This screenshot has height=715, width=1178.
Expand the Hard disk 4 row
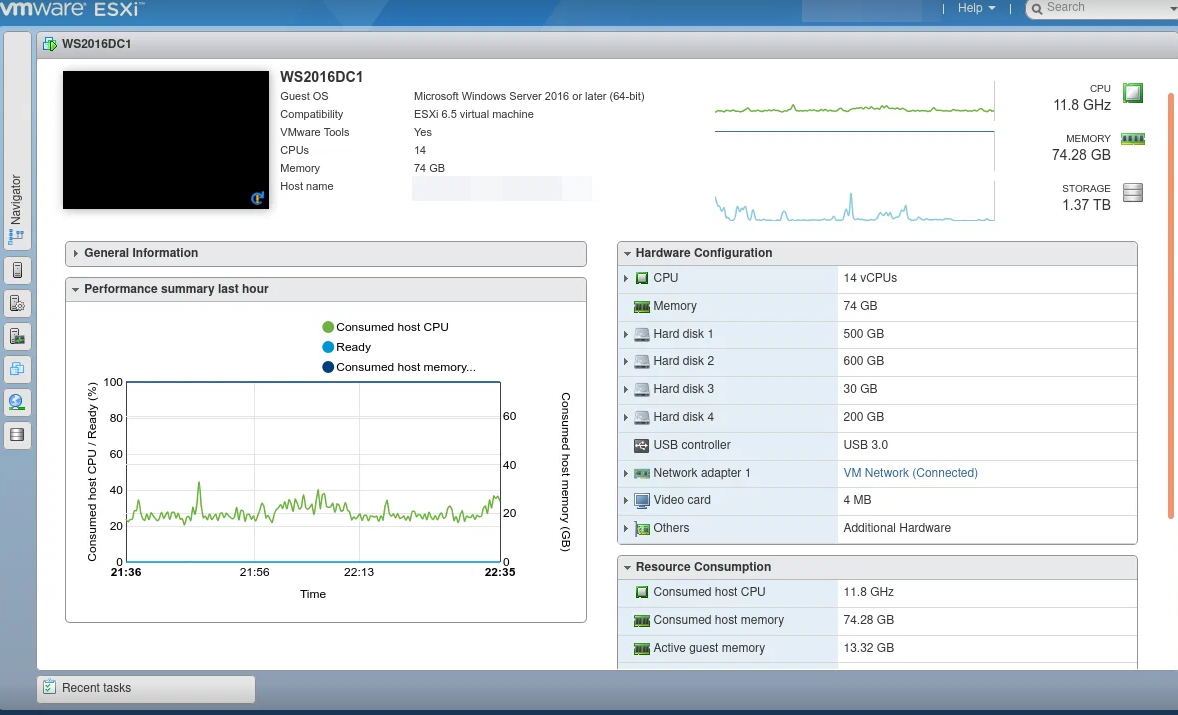click(626, 418)
